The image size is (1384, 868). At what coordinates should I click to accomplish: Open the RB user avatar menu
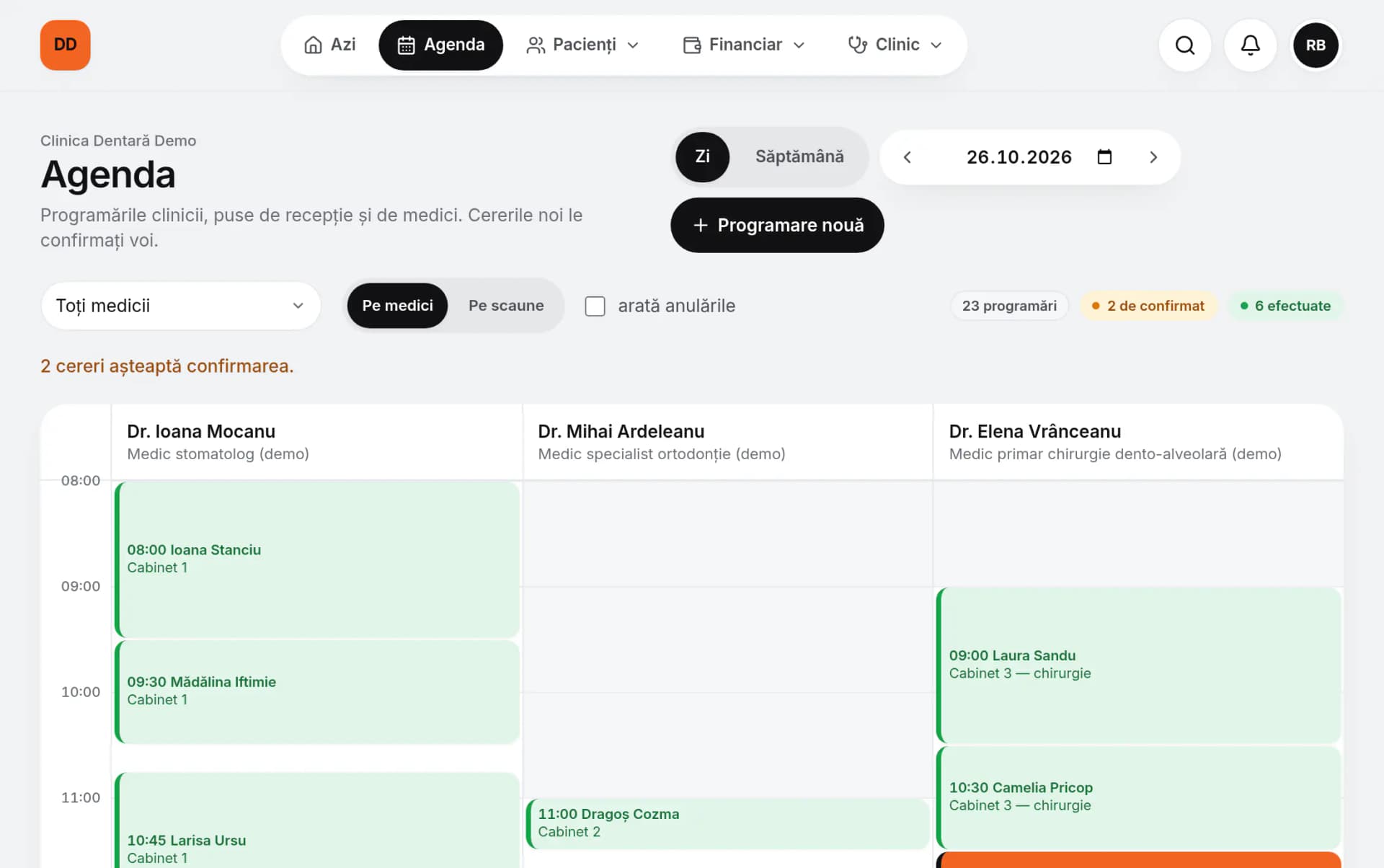click(1316, 45)
